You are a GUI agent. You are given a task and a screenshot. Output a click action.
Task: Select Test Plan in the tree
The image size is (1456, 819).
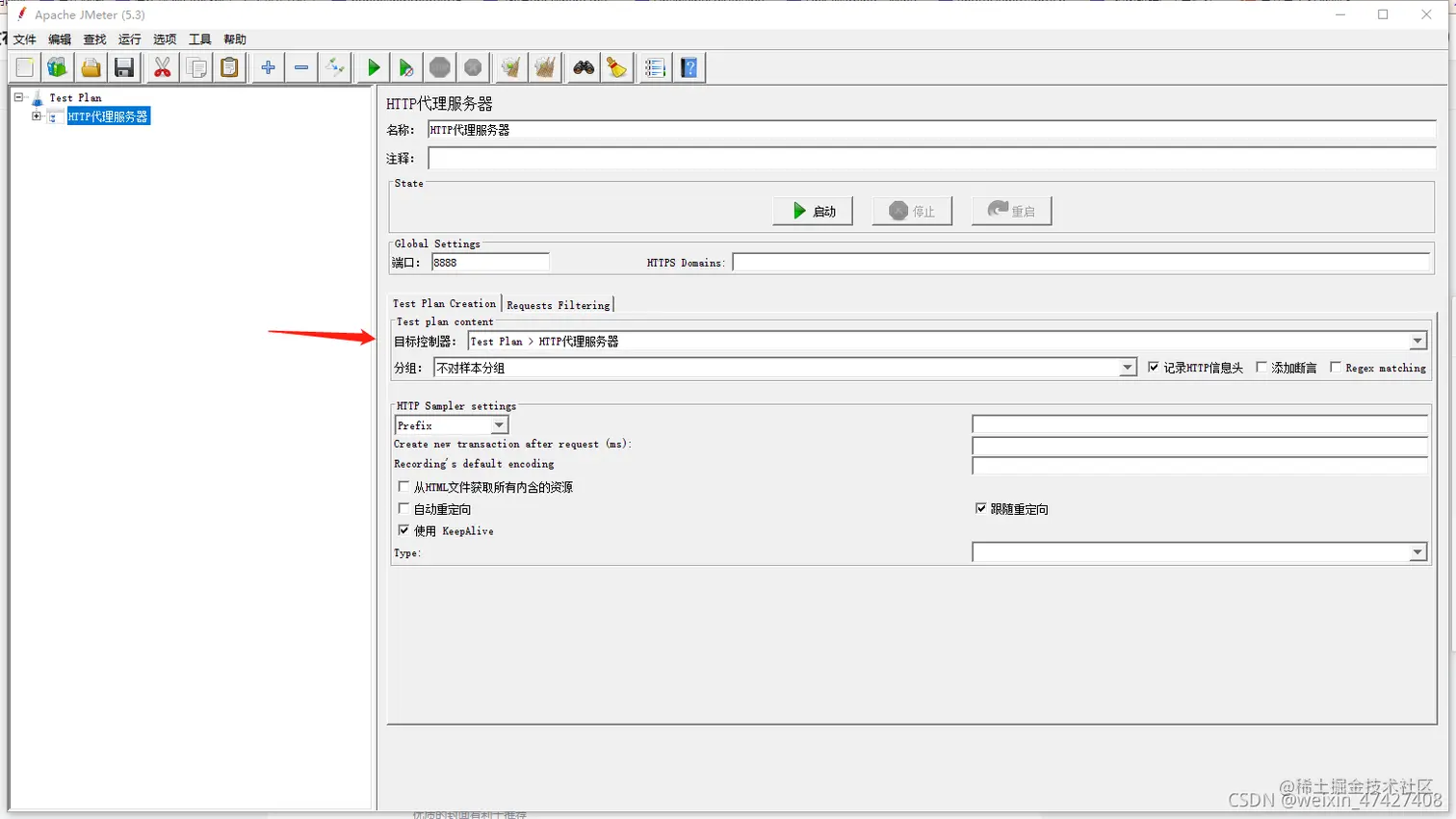pyautogui.click(x=75, y=98)
